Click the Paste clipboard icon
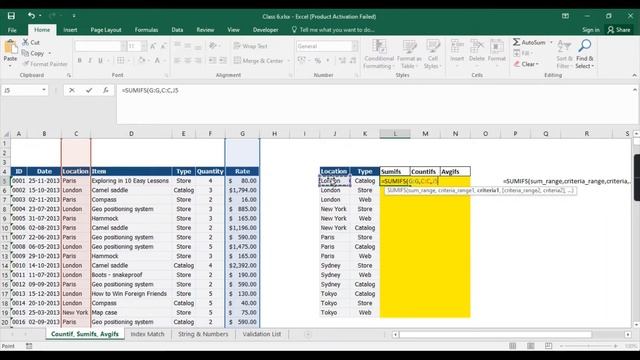Viewport: 640px width, 360px height. click(10, 47)
